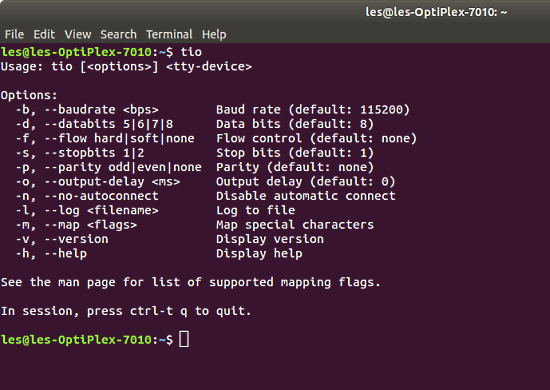Open the File menu

click(x=14, y=34)
